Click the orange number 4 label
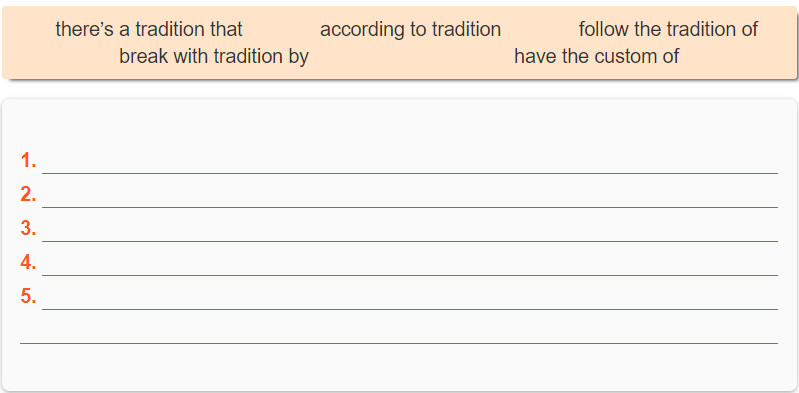799x393 pixels. pyautogui.click(x=29, y=263)
